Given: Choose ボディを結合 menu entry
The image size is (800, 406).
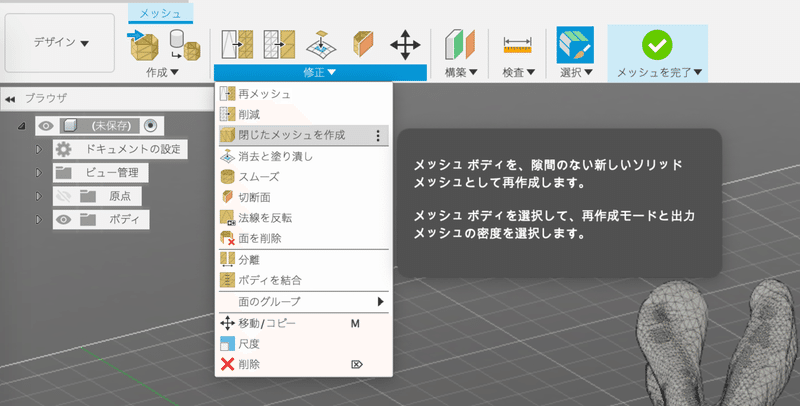Looking at the screenshot, I should pyautogui.click(x=304, y=280).
